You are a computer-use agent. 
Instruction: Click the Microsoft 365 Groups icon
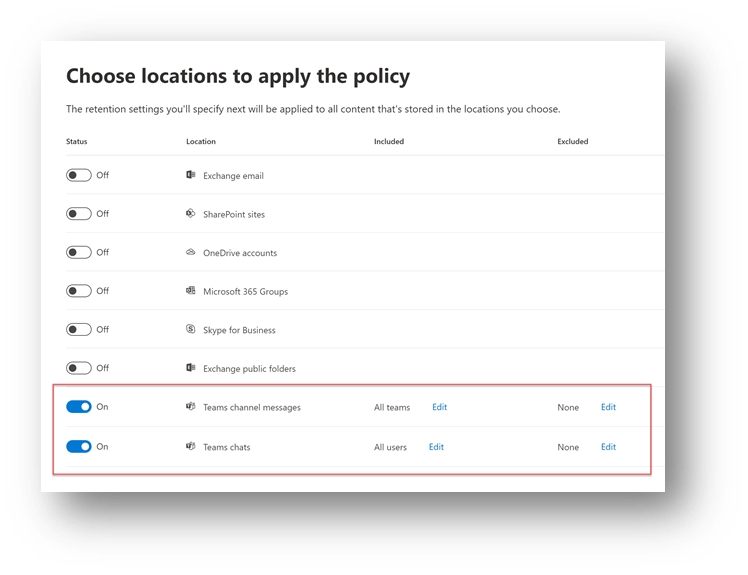pyautogui.click(x=190, y=291)
